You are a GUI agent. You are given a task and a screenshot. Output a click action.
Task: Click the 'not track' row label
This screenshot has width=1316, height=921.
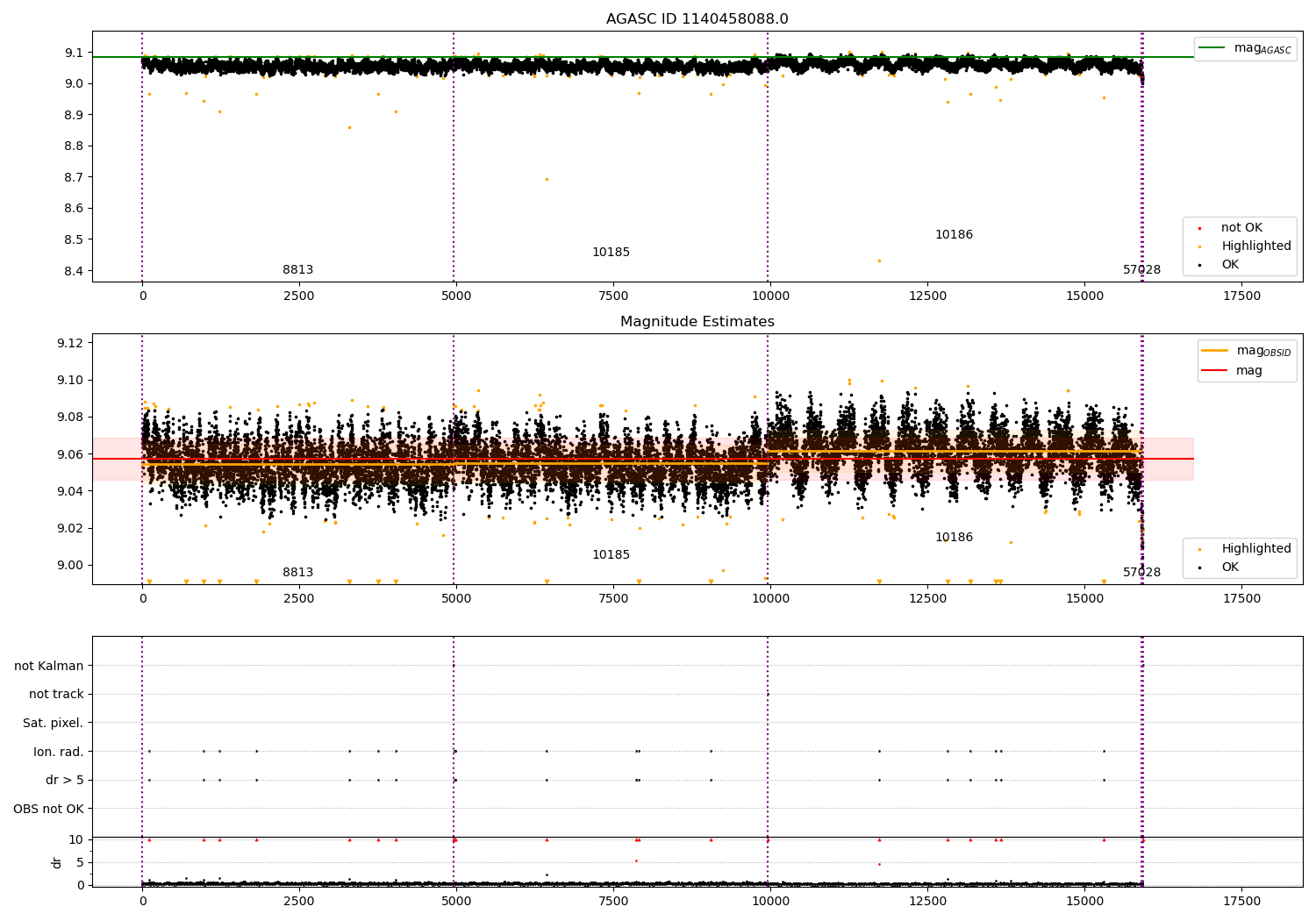(56, 694)
